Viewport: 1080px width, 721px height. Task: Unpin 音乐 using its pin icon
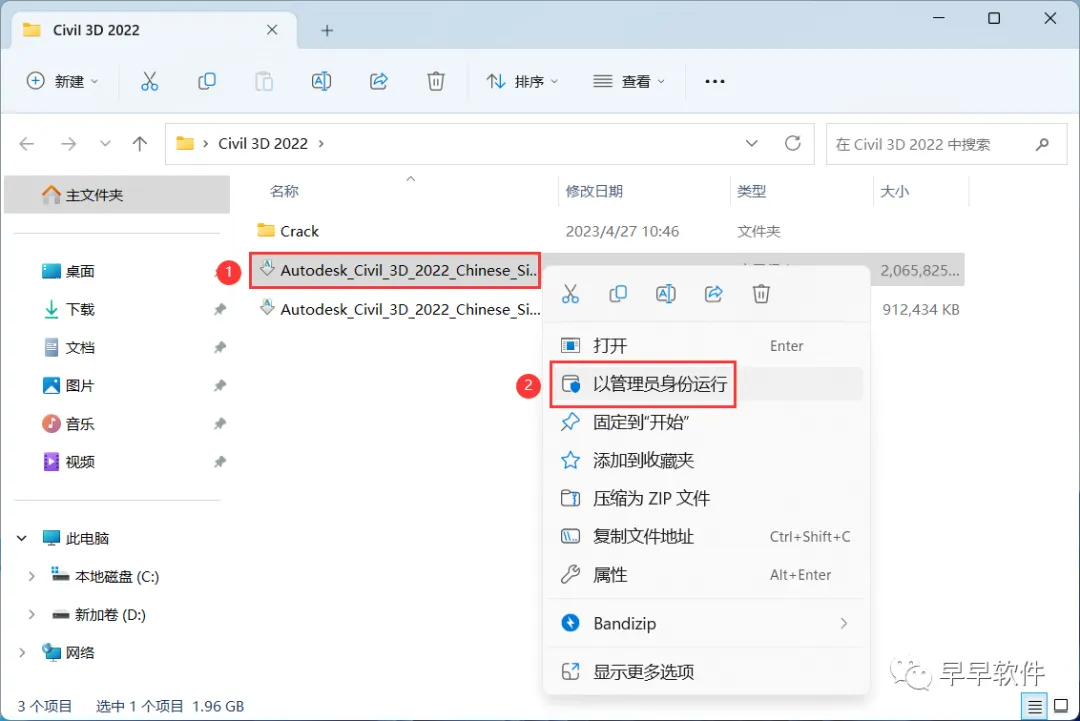click(x=220, y=424)
